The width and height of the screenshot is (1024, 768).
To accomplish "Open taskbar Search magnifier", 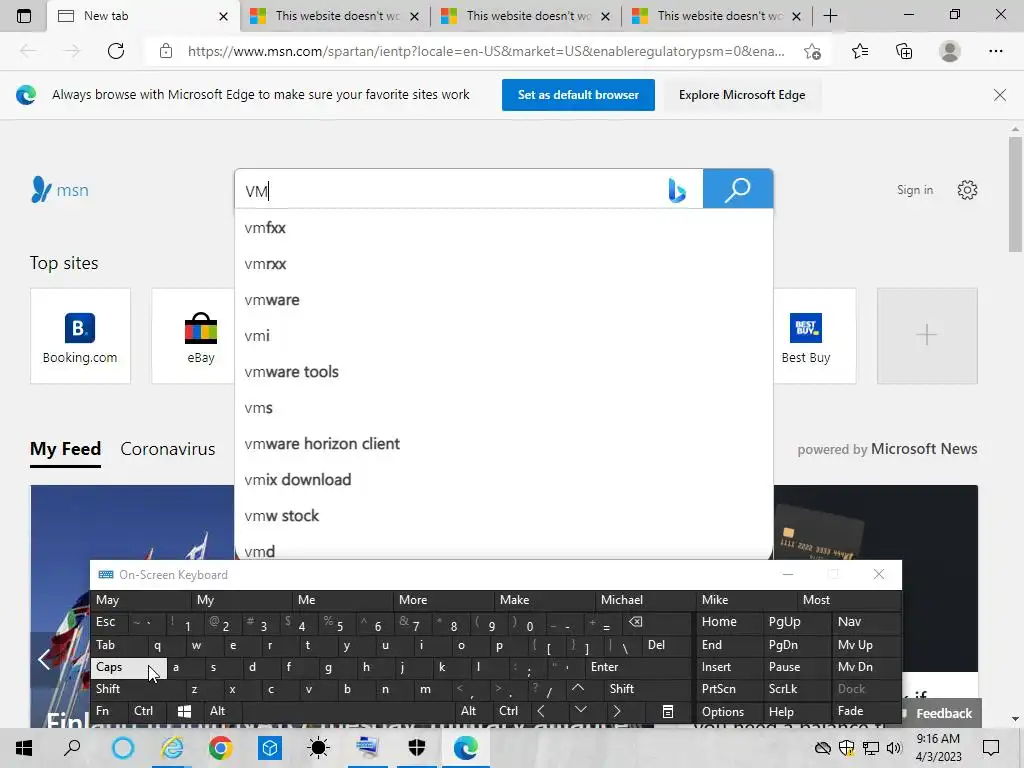I will point(72,748).
